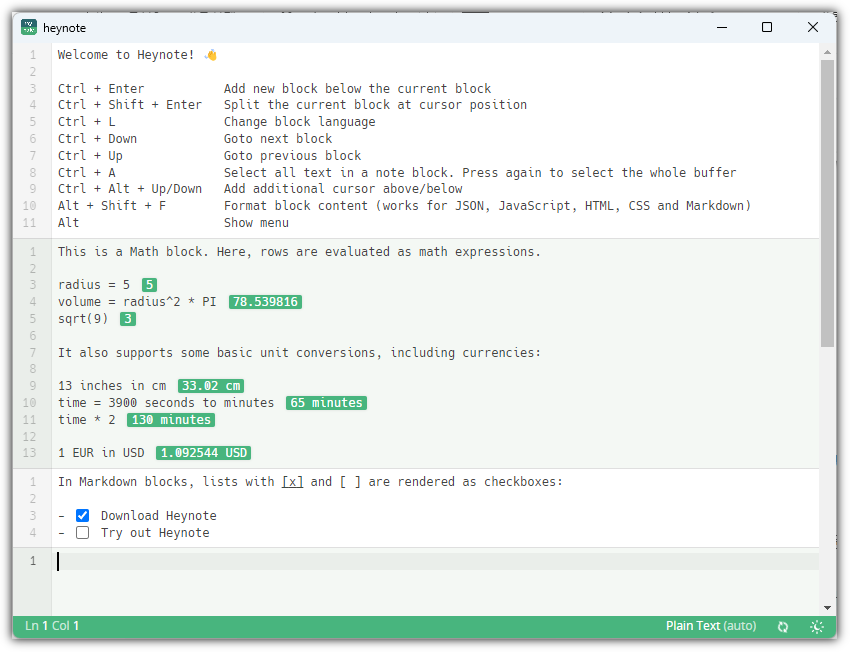Screen dimensions: 850x652
Task: Click the 33.02 cm result badge
Action: pyautogui.click(x=211, y=386)
